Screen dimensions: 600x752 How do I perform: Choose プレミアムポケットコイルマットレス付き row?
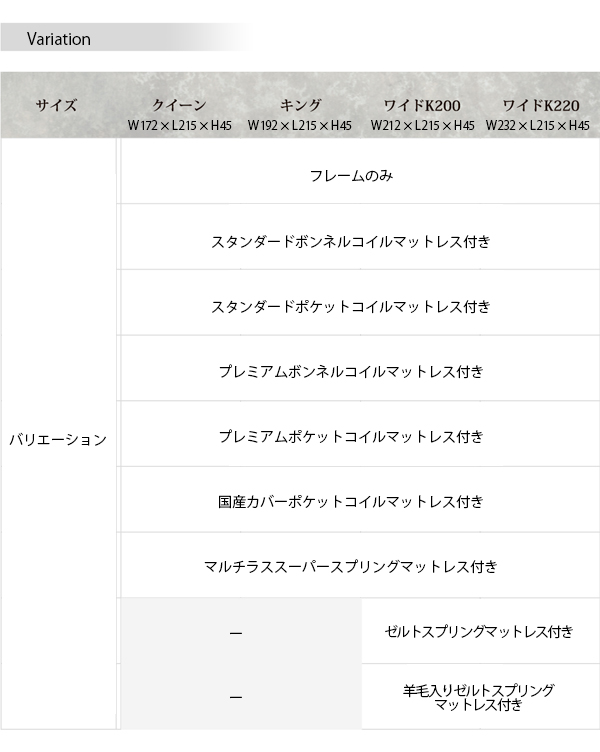(360, 434)
